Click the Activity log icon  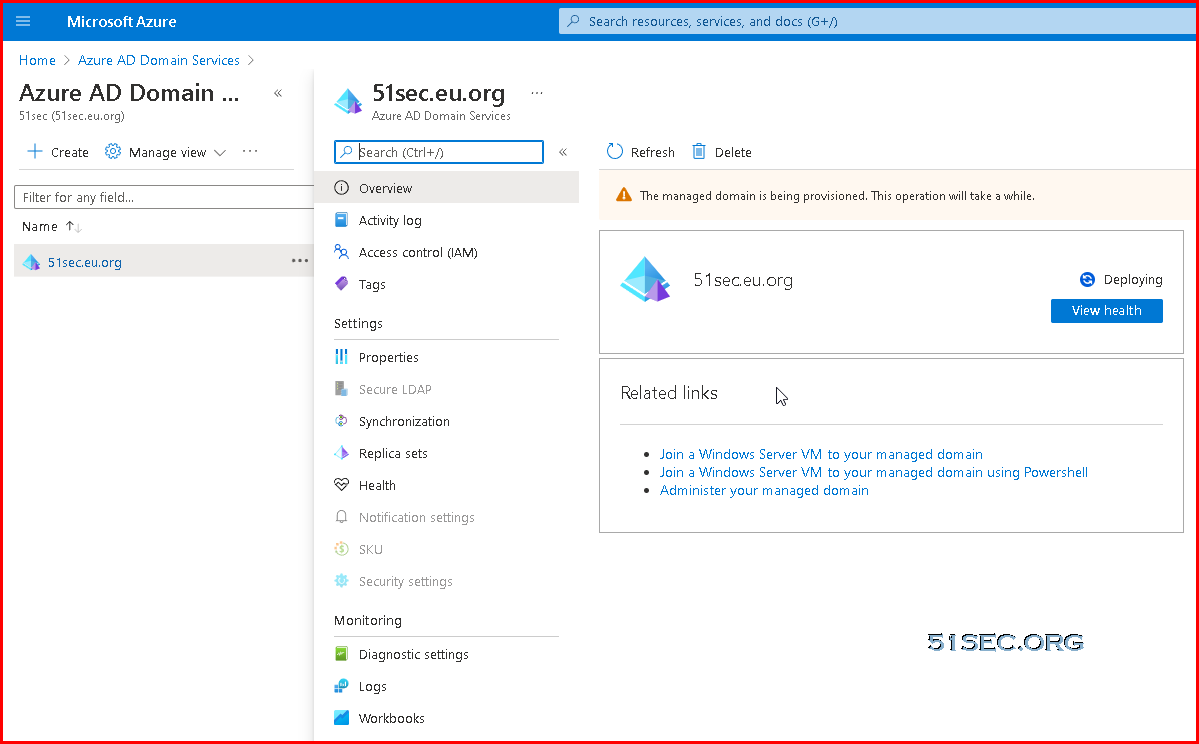click(342, 220)
